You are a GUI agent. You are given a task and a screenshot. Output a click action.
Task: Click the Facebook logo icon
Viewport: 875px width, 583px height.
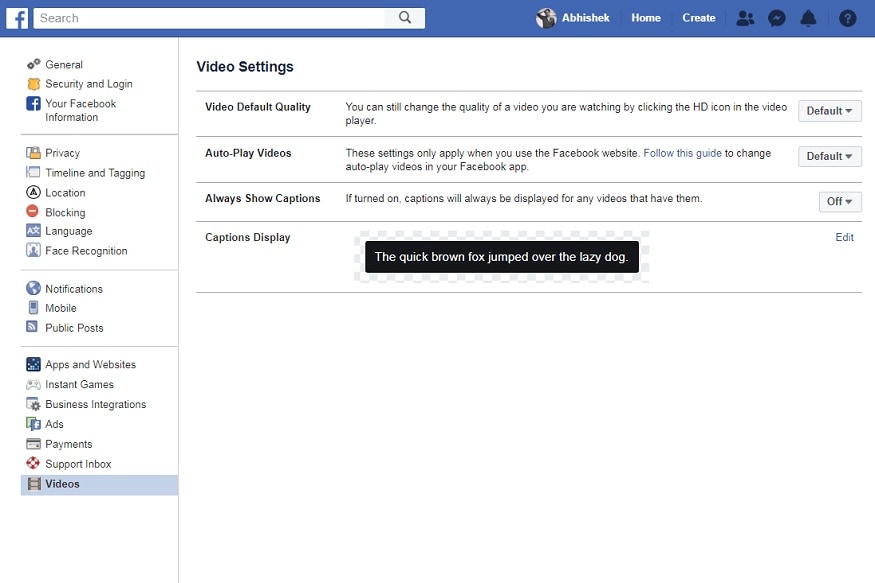(x=17, y=18)
